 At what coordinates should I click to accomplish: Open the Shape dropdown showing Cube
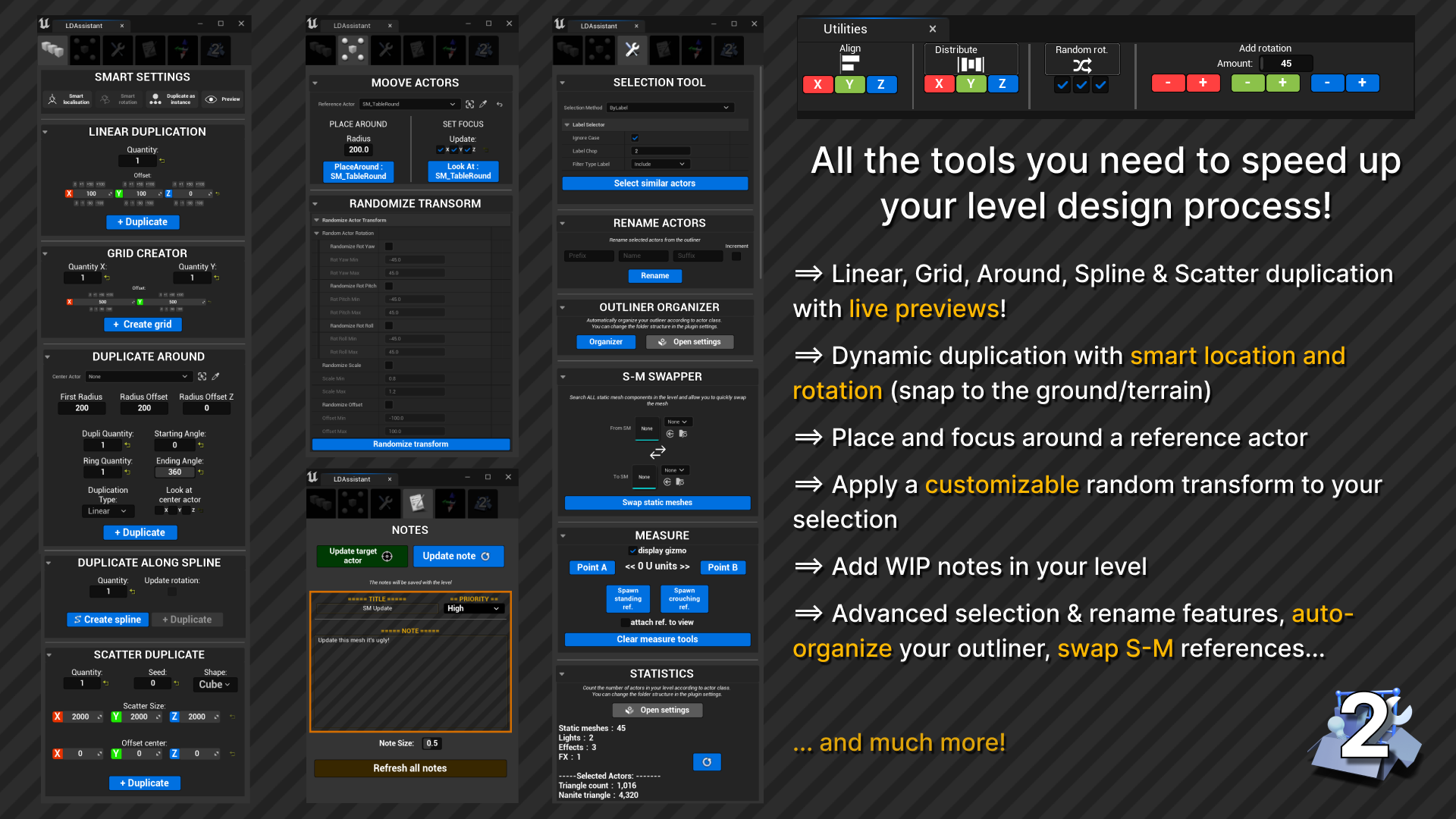[x=215, y=684]
